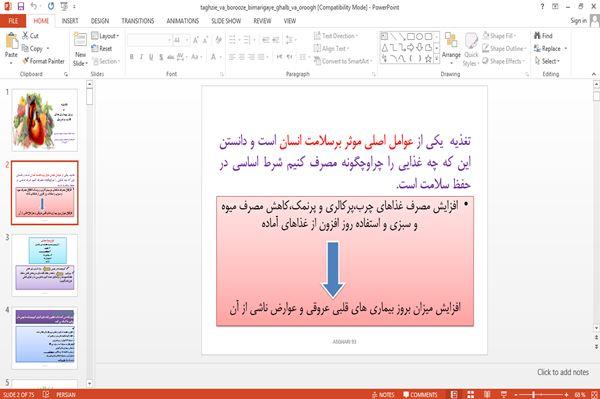Click the Redo/Repeat icon in quick access toolbar
Screen dimensions: 600x399
[x=51, y=7]
